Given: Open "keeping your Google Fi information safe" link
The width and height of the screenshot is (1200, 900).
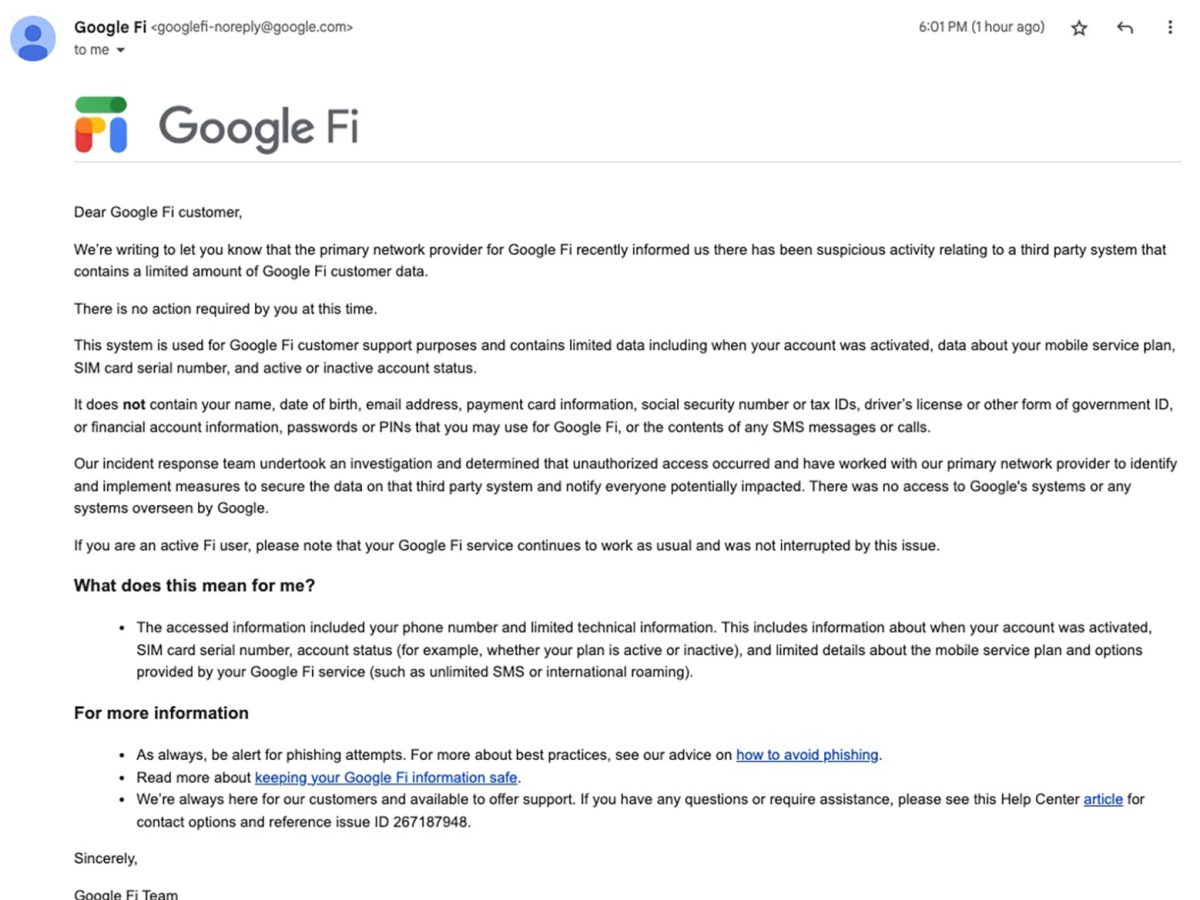Looking at the screenshot, I should [386, 777].
